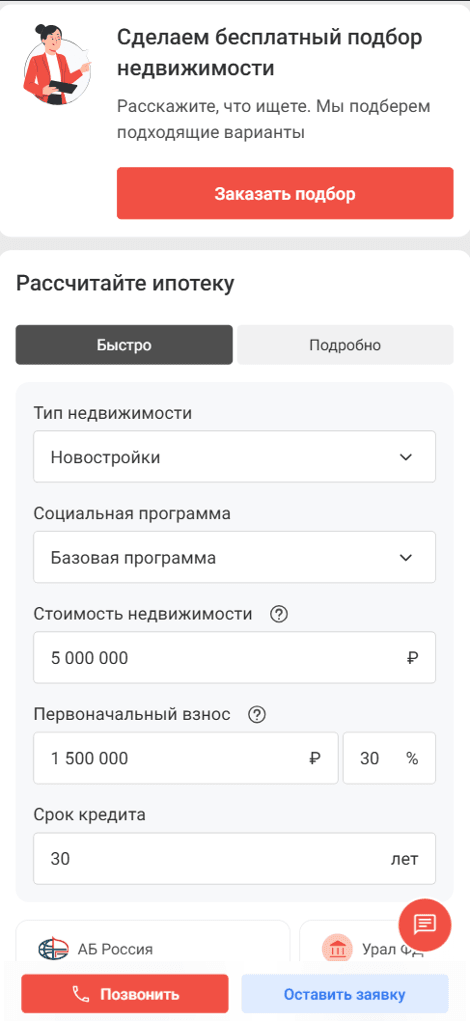Click the АБ Россия bank logo
Viewport: 470px width, 1022px height.
click(x=53, y=949)
